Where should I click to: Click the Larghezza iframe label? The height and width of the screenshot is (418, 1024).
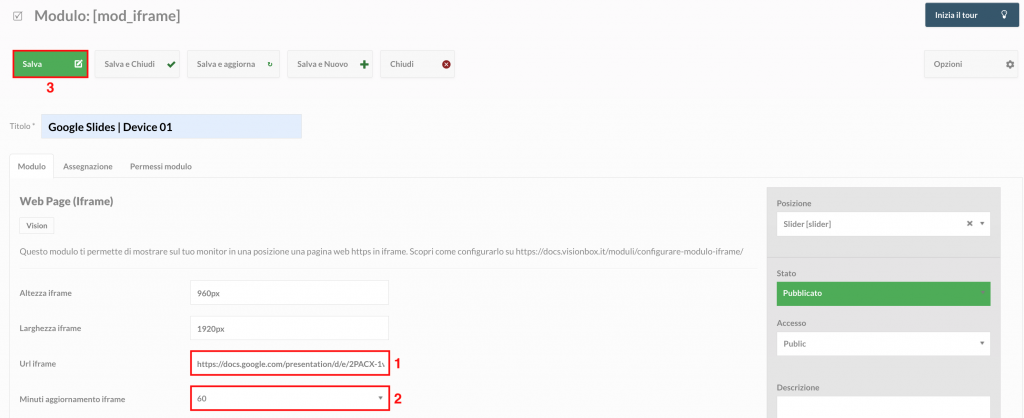click(x=49, y=328)
